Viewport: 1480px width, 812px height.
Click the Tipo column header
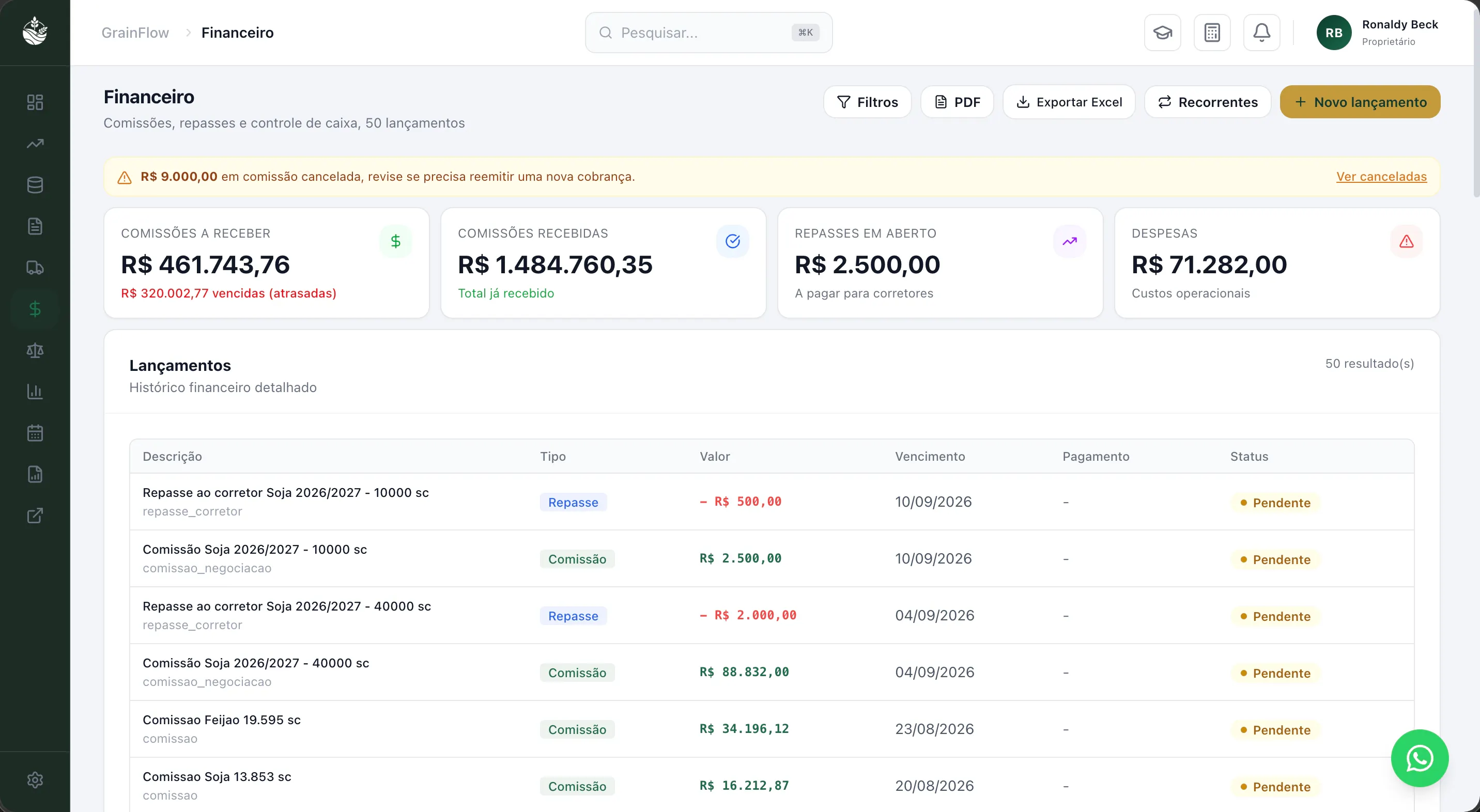tap(553, 457)
